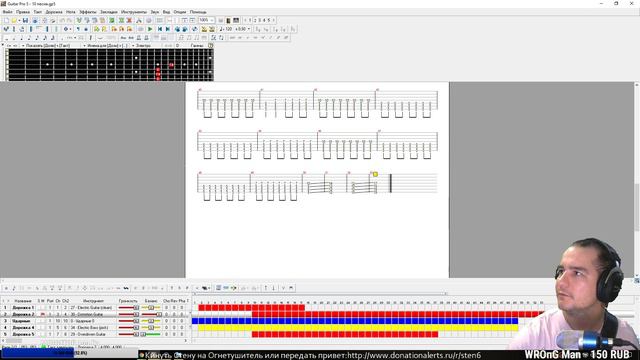This screenshot has height=360, width=640.
Task: Select track Дорожка 4 by name
Action: (x=23, y=327)
